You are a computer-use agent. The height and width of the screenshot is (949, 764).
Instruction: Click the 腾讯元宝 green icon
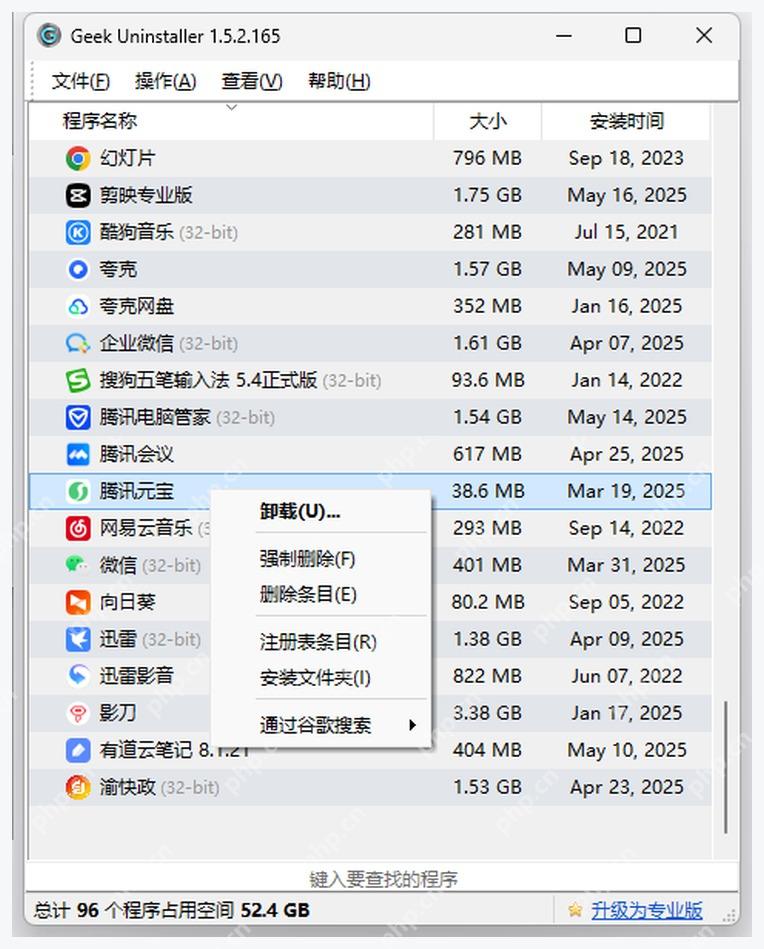tap(78, 491)
